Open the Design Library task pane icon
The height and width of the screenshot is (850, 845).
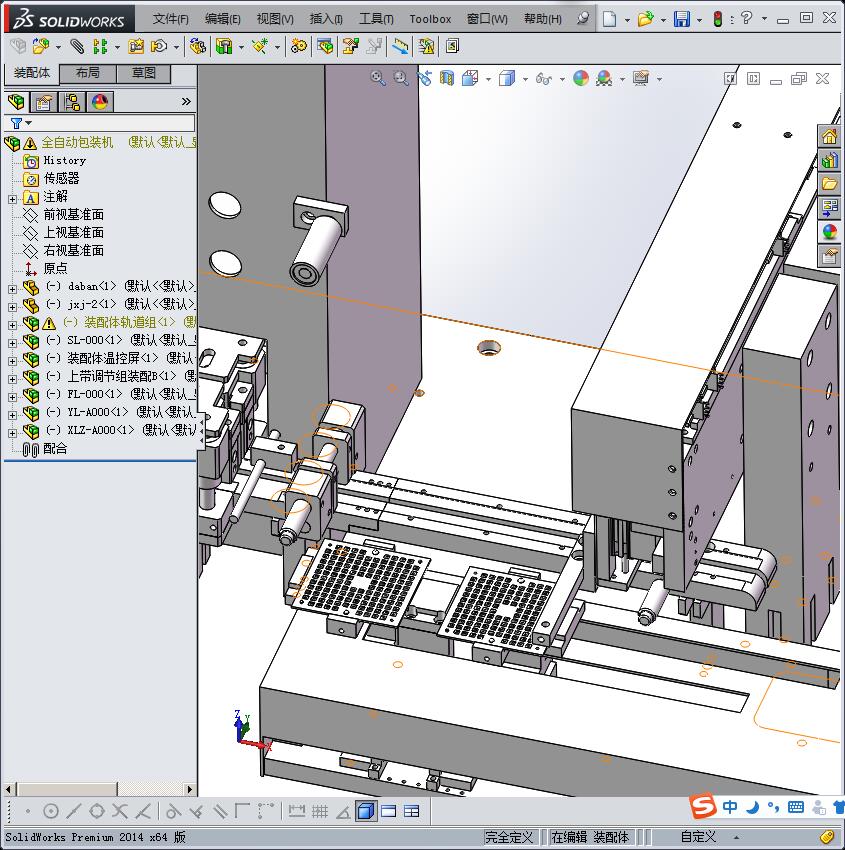click(829, 160)
